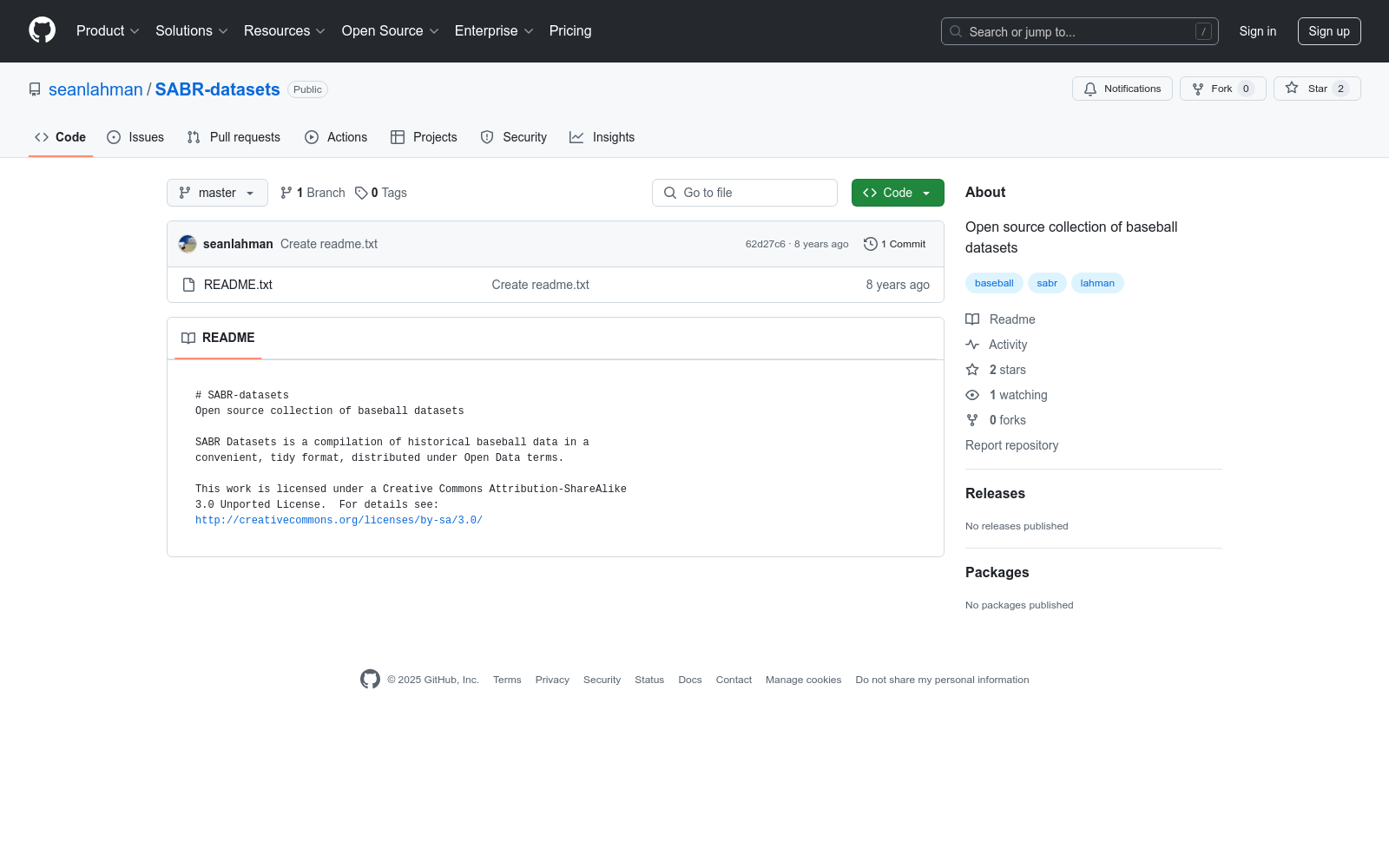Click the sabr topic tag
This screenshot has width=1389, height=868.
tap(1047, 283)
